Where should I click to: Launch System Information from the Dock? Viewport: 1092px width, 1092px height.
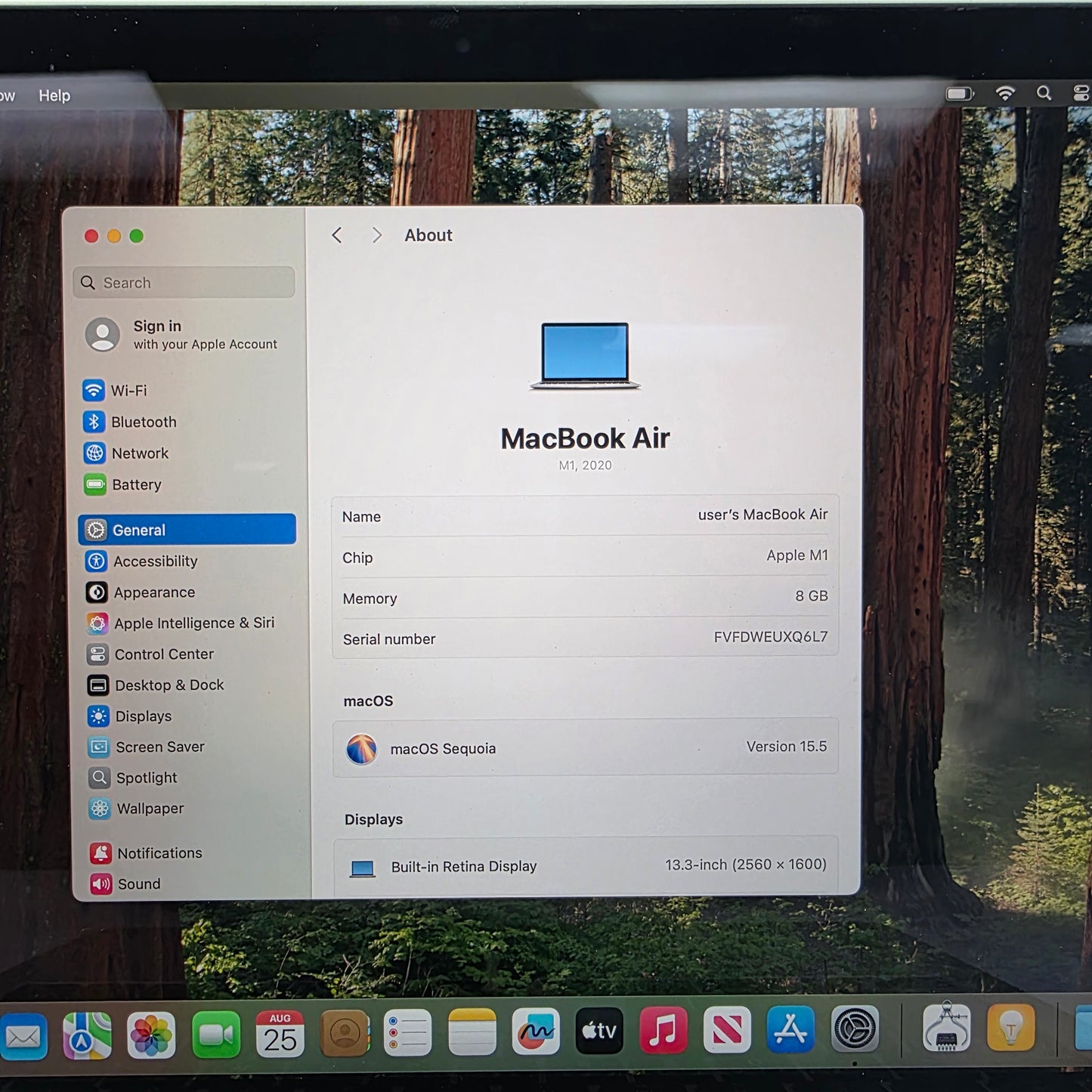[947, 1027]
